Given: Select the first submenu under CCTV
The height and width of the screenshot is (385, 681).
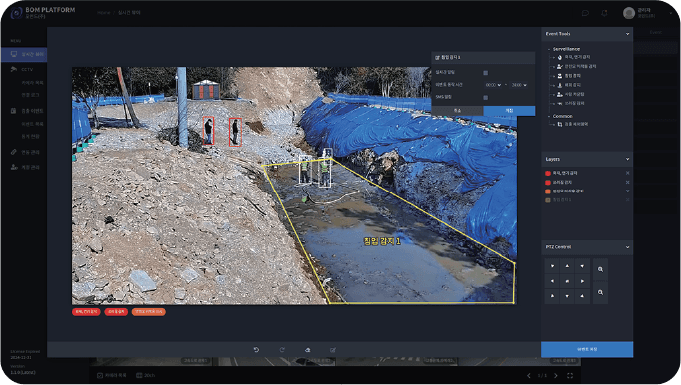Looking at the screenshot, I should point(33,83).
